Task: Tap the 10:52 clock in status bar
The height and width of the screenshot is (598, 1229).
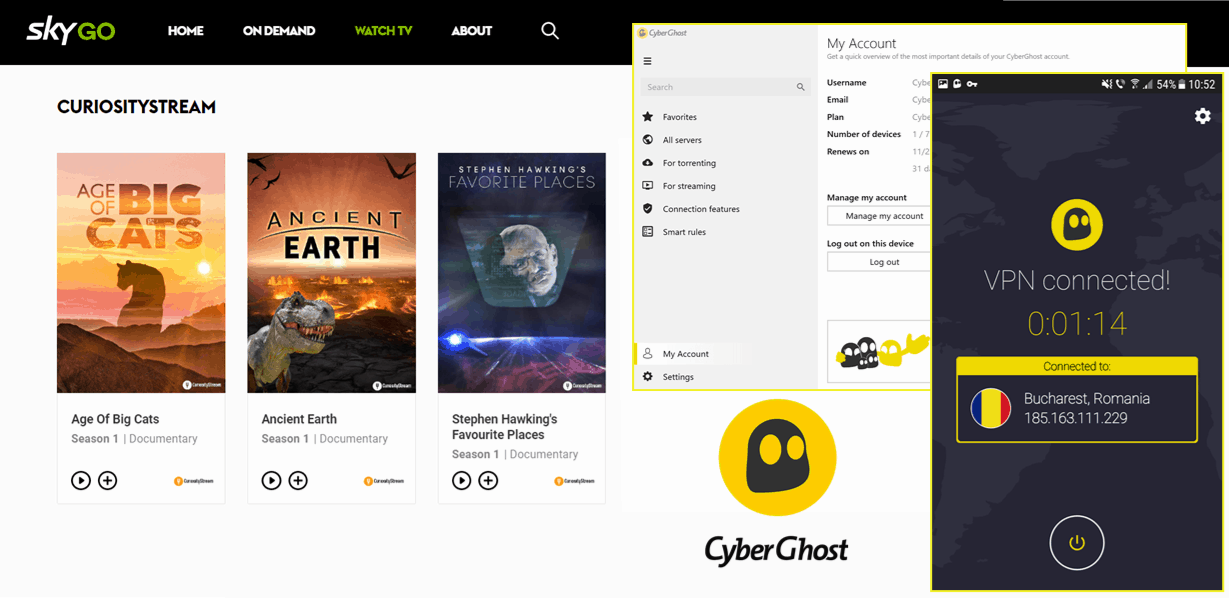Action: click(x=1203, y=84)
